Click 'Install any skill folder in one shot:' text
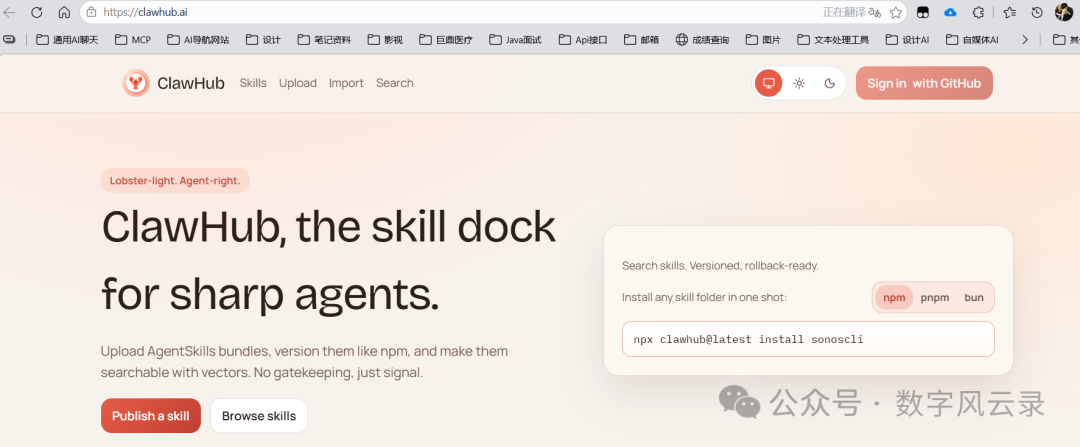The width and height of the screenshot is (1080, 447). click(x=704, y=298)
